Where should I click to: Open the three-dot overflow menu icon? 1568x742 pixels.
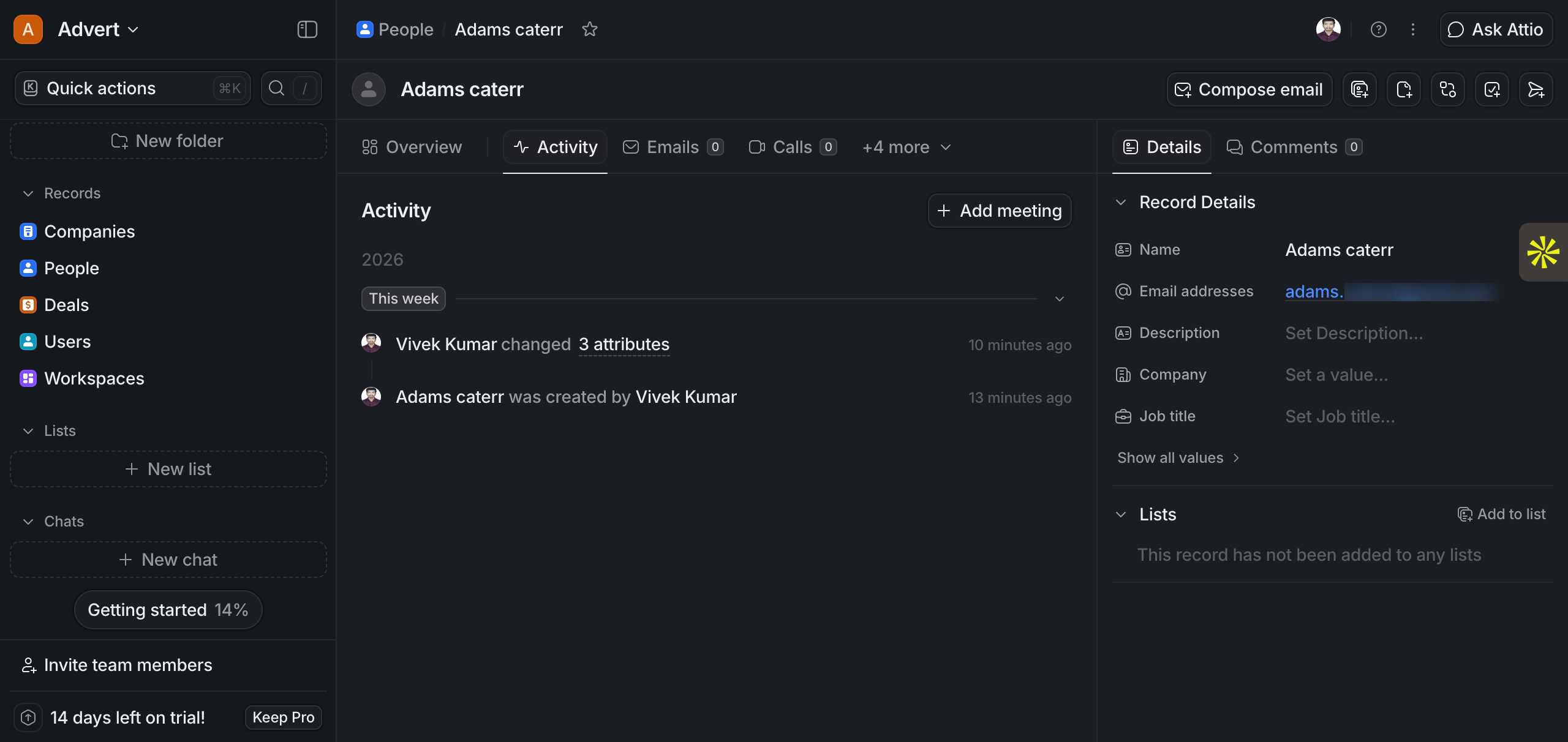[x=1412, y=29]
